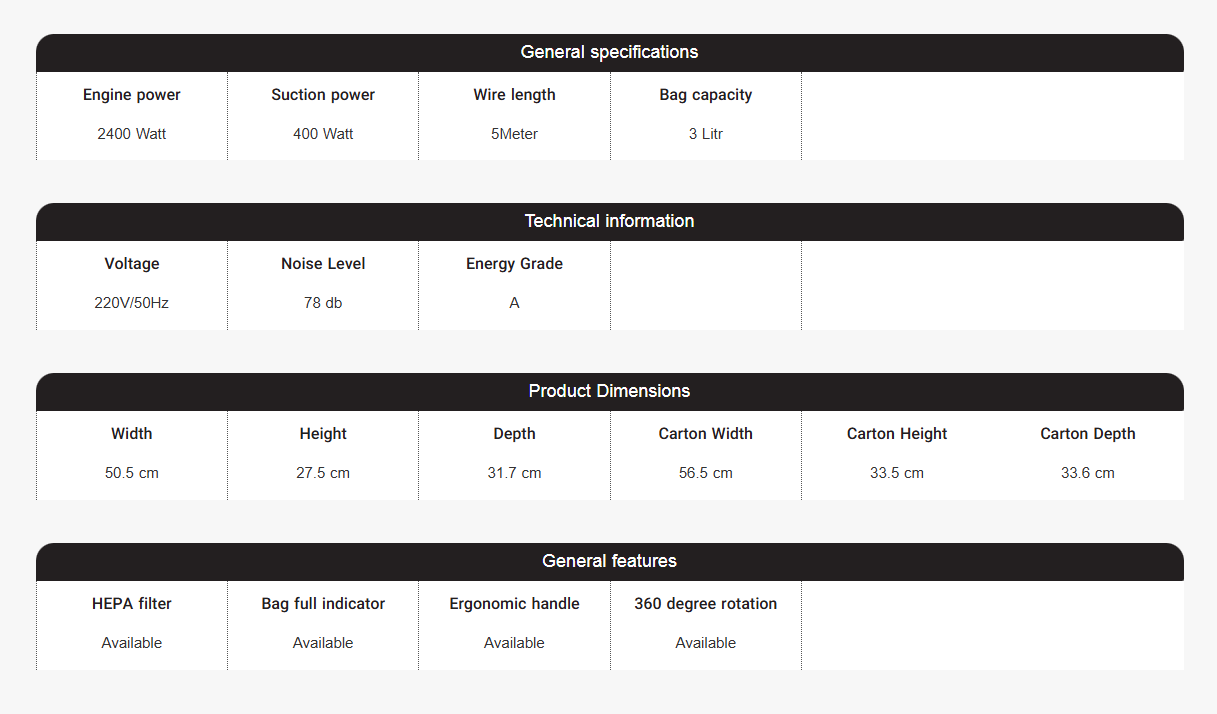
Task: Click the Product Dimensions header bar
Action: tap(609, 391)
